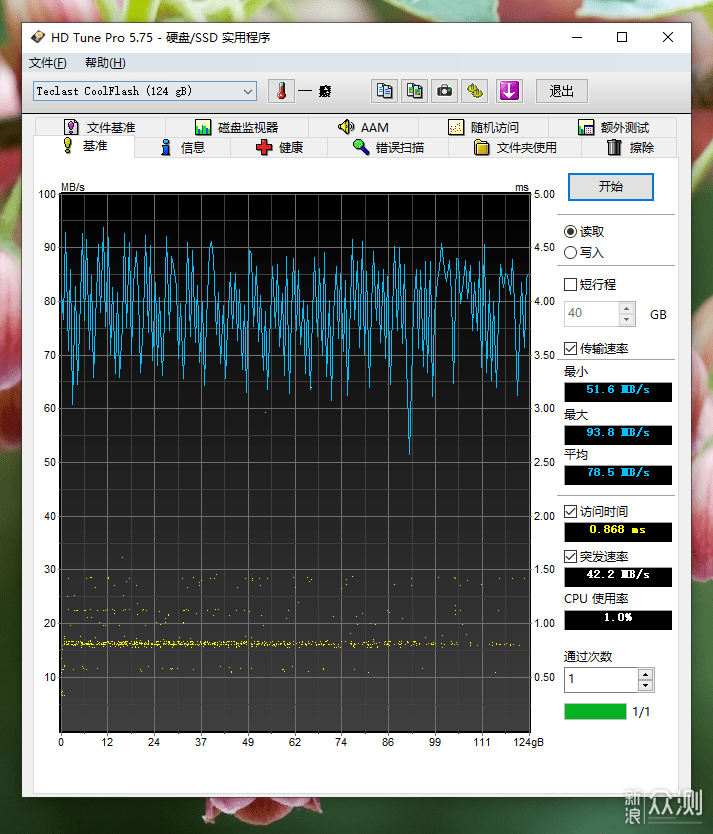The height and width of the screenshot is (834, 713).
Task: Toggle the 传输速率 checkbox
Action: coord(571,348)
